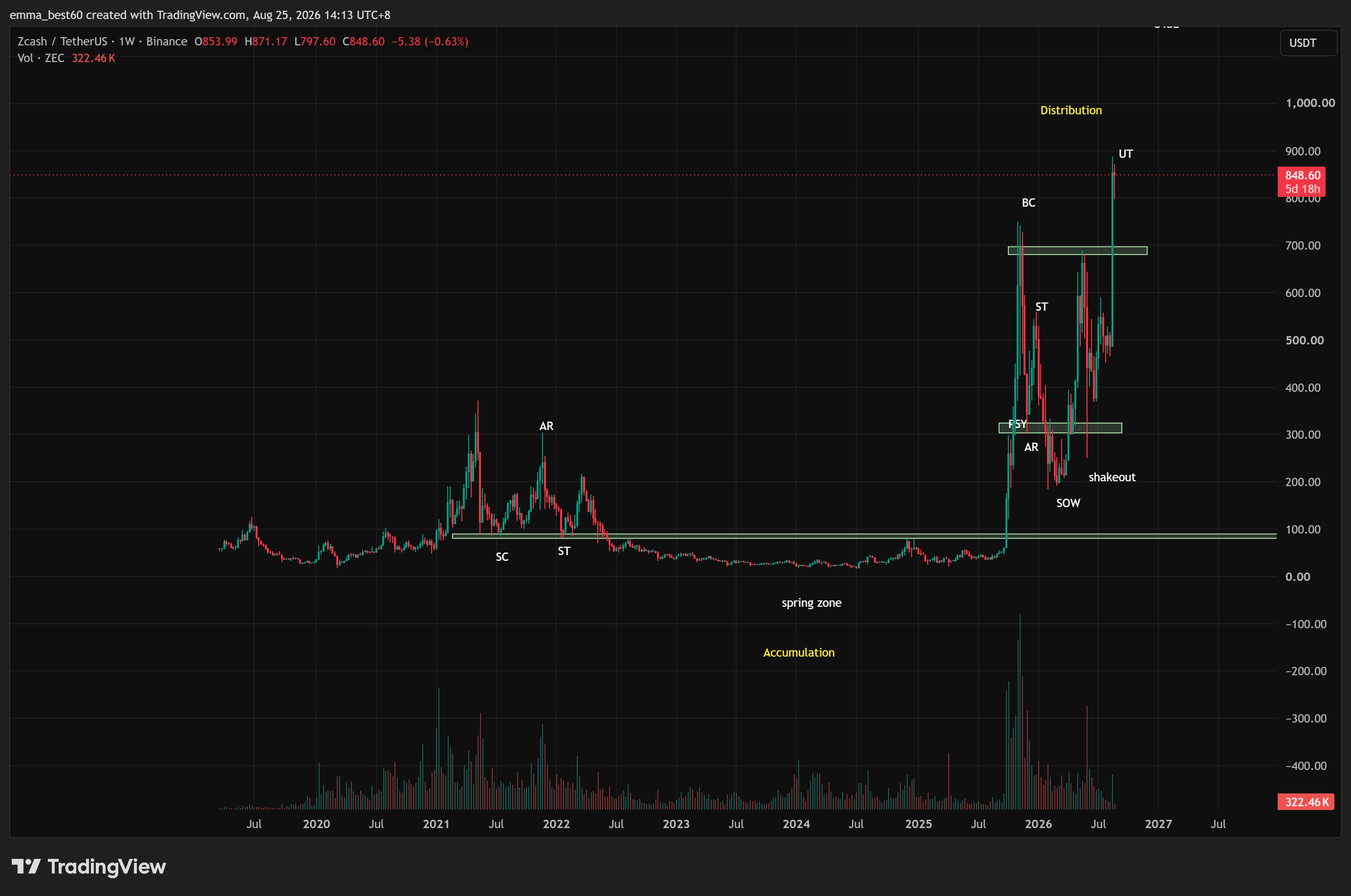This screenshot has height=896, width=1351.
Task: Click the −300.00 price axis label
Action: 1307,719
